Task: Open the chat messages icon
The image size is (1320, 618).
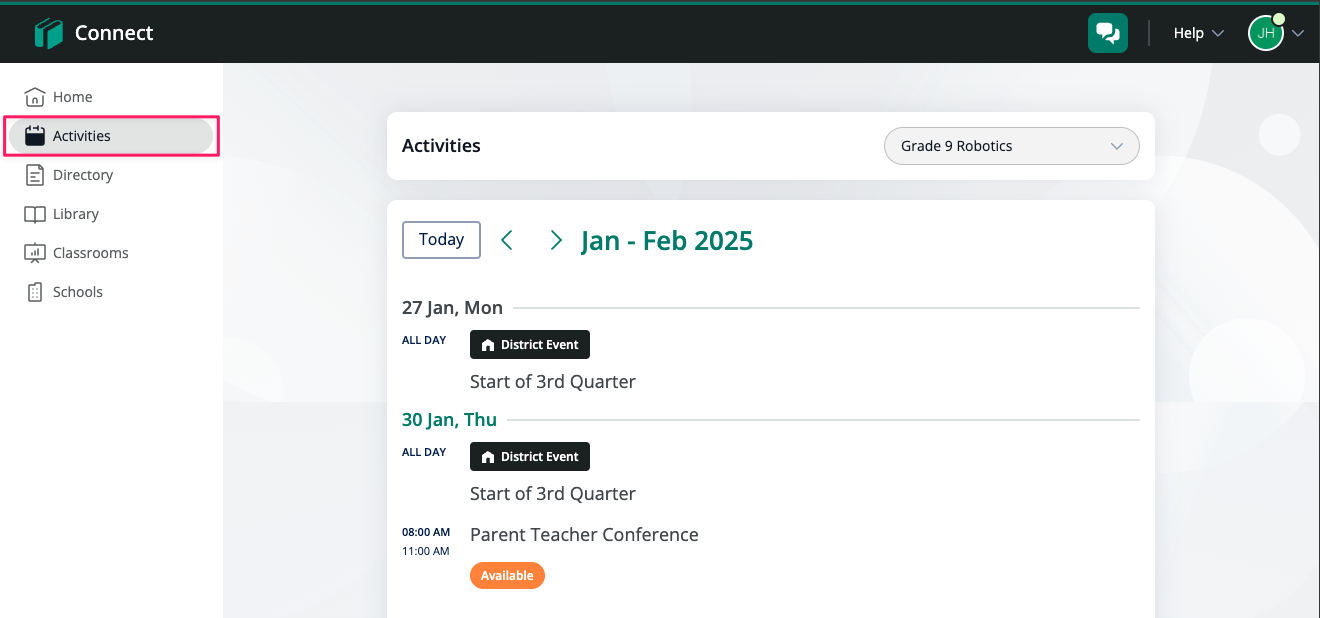Action: pos(1107,33)
